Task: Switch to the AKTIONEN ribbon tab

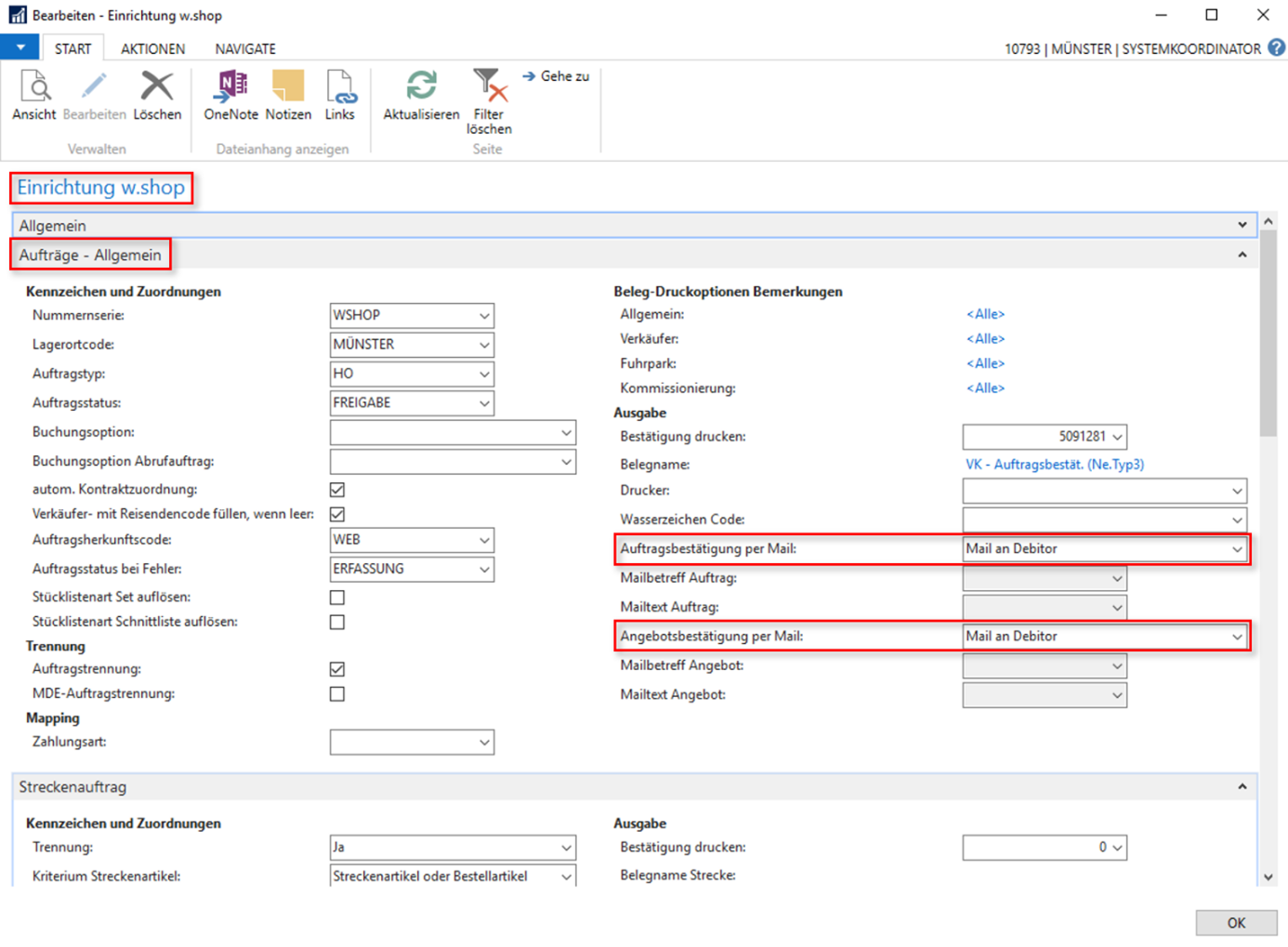Action: point(152,48)
